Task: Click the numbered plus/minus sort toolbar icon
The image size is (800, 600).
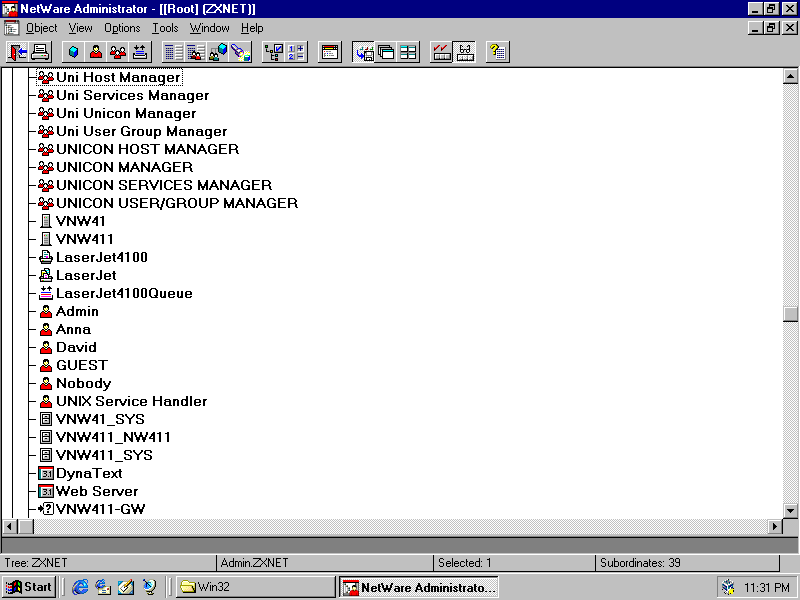Action: [295, 52]
